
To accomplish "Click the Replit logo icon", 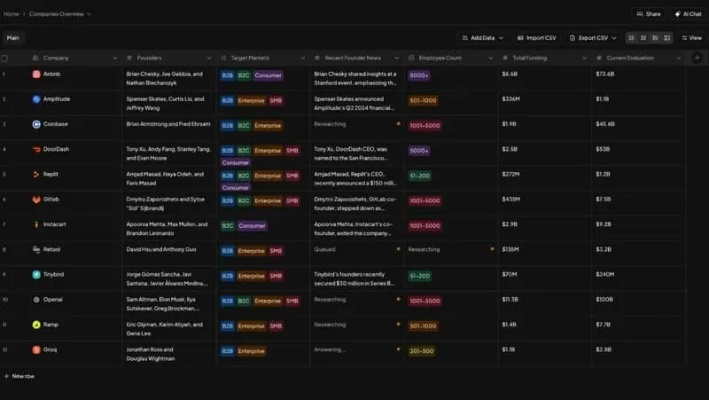I will [x=36, y=174].
